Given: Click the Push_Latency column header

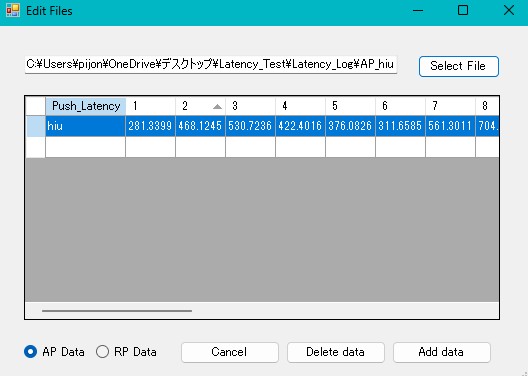Looking at the screenshot, I should (x=86, y=106).
